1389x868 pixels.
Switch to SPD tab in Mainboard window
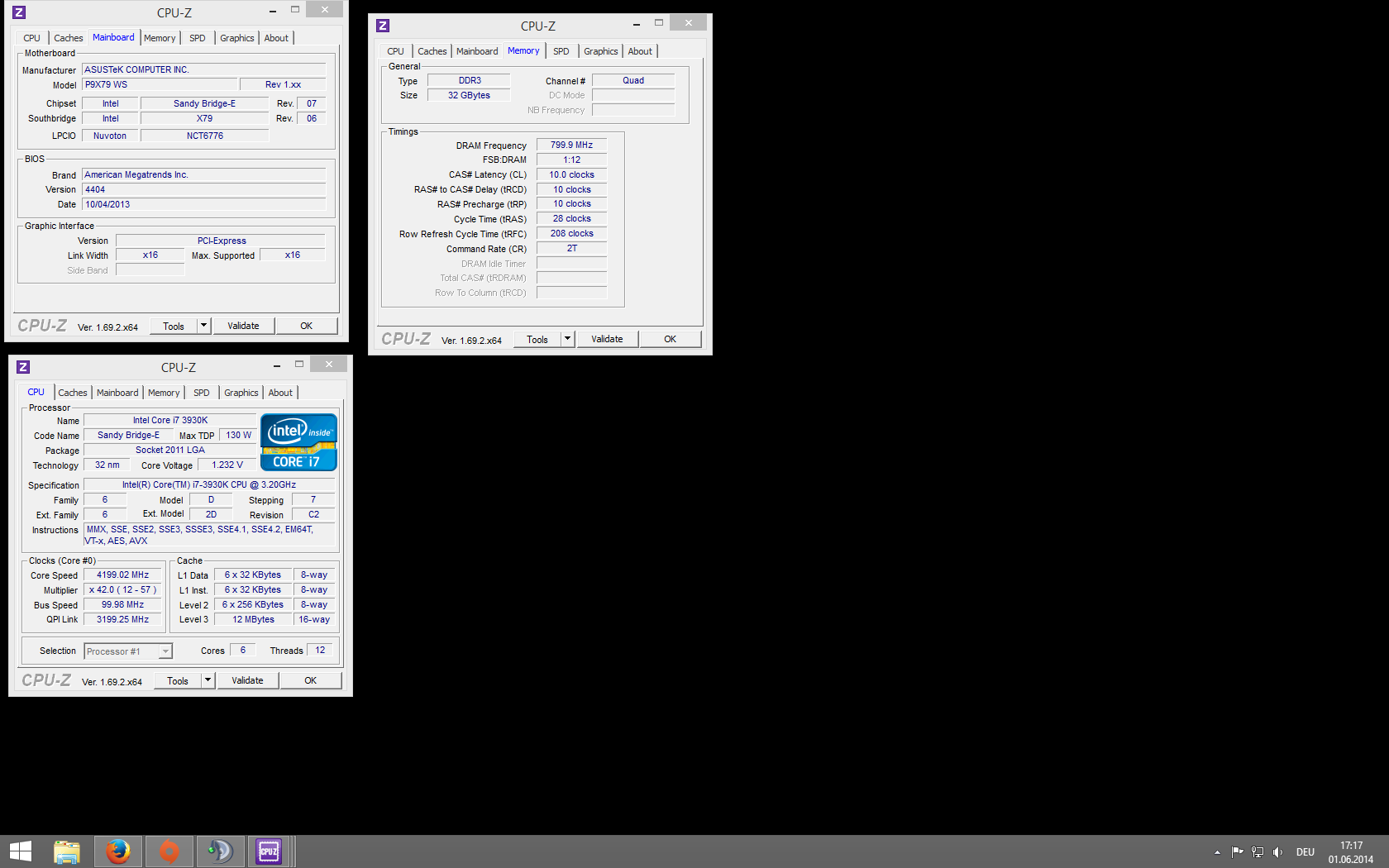[198, 38]
